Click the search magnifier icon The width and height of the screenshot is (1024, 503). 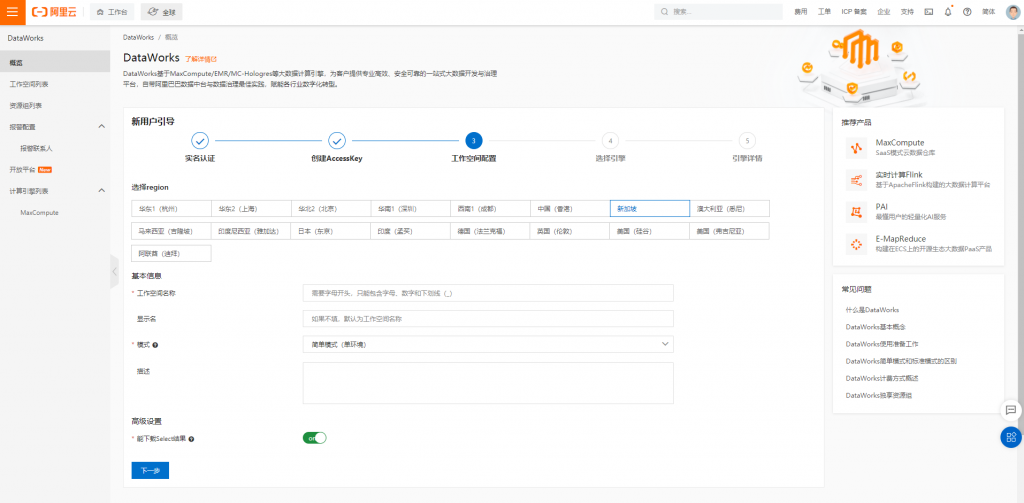pos(665,12)
